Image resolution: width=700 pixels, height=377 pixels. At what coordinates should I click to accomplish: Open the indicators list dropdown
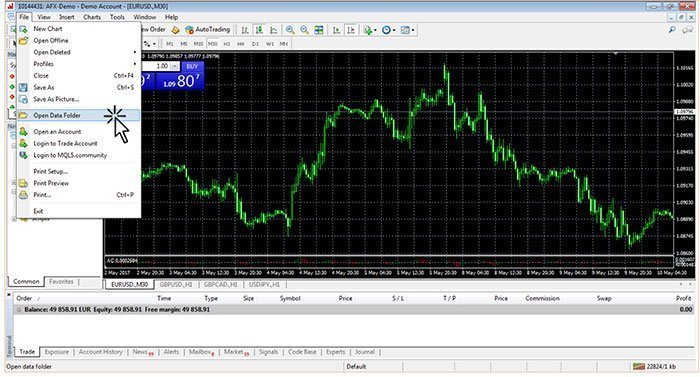(370, 30)
